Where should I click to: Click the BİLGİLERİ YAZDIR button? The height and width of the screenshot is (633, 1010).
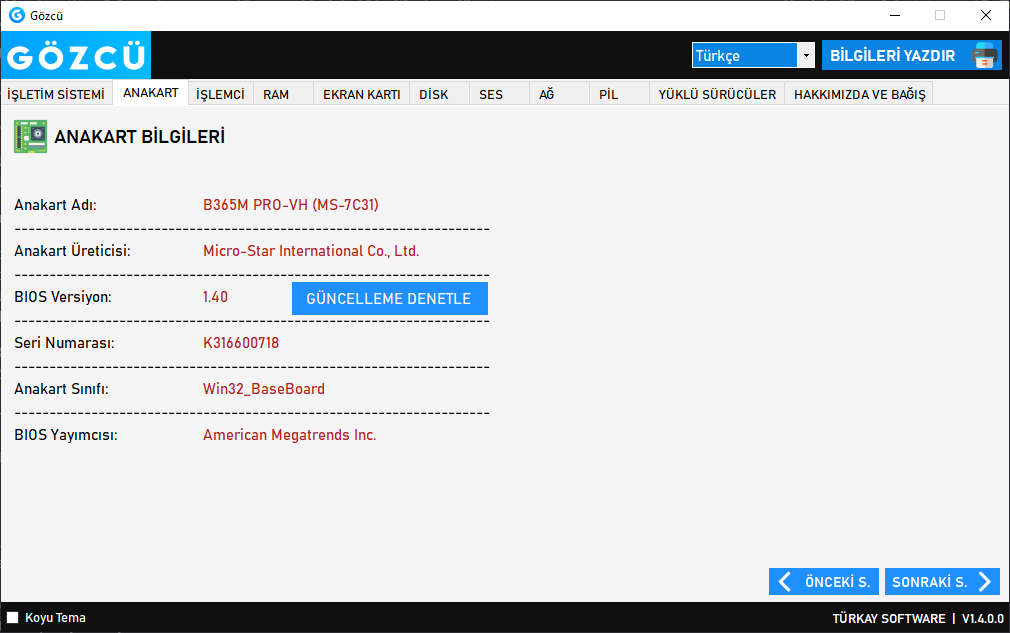(x=911, y=55)
